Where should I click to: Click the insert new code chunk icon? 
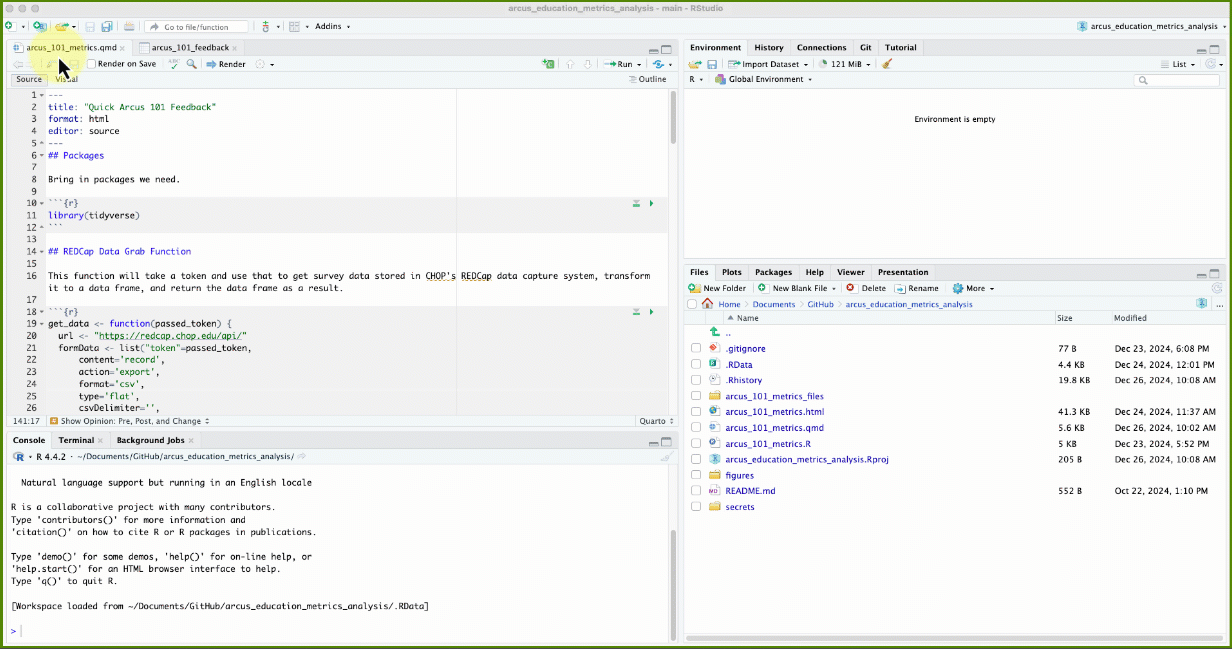point(547,64)
